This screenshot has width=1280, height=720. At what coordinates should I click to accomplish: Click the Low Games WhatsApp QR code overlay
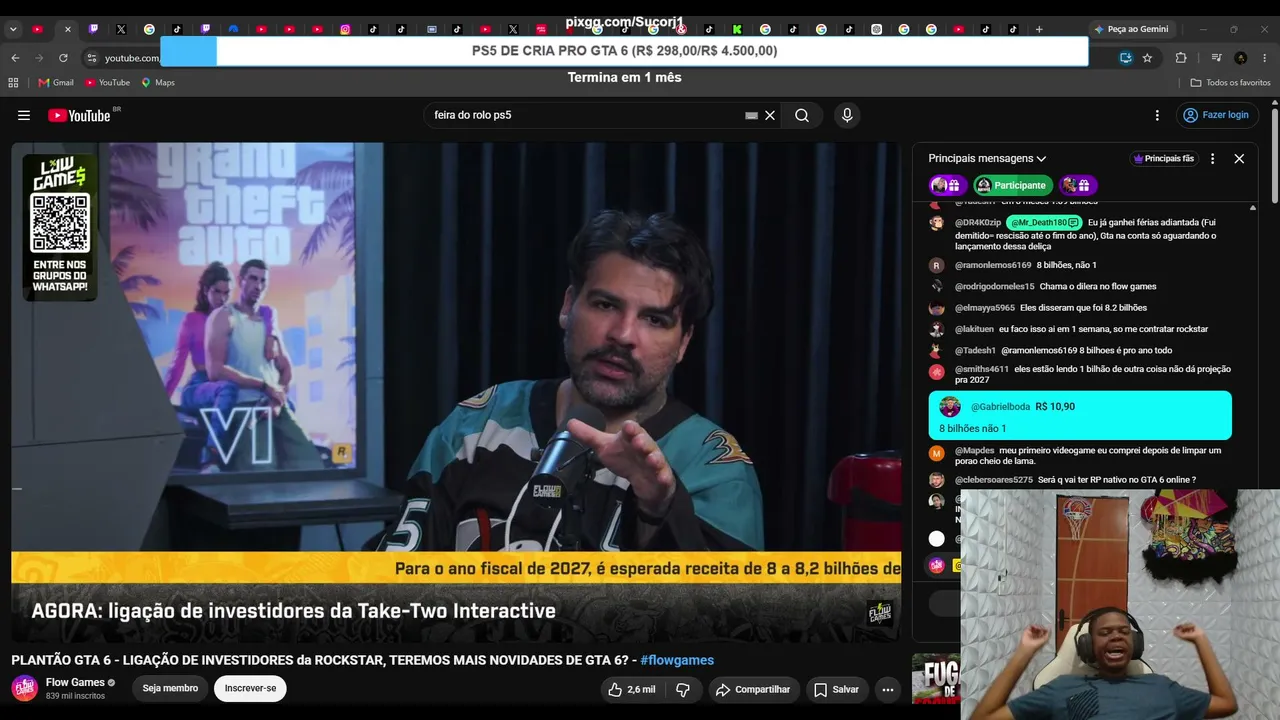click(x=60, y=227)
